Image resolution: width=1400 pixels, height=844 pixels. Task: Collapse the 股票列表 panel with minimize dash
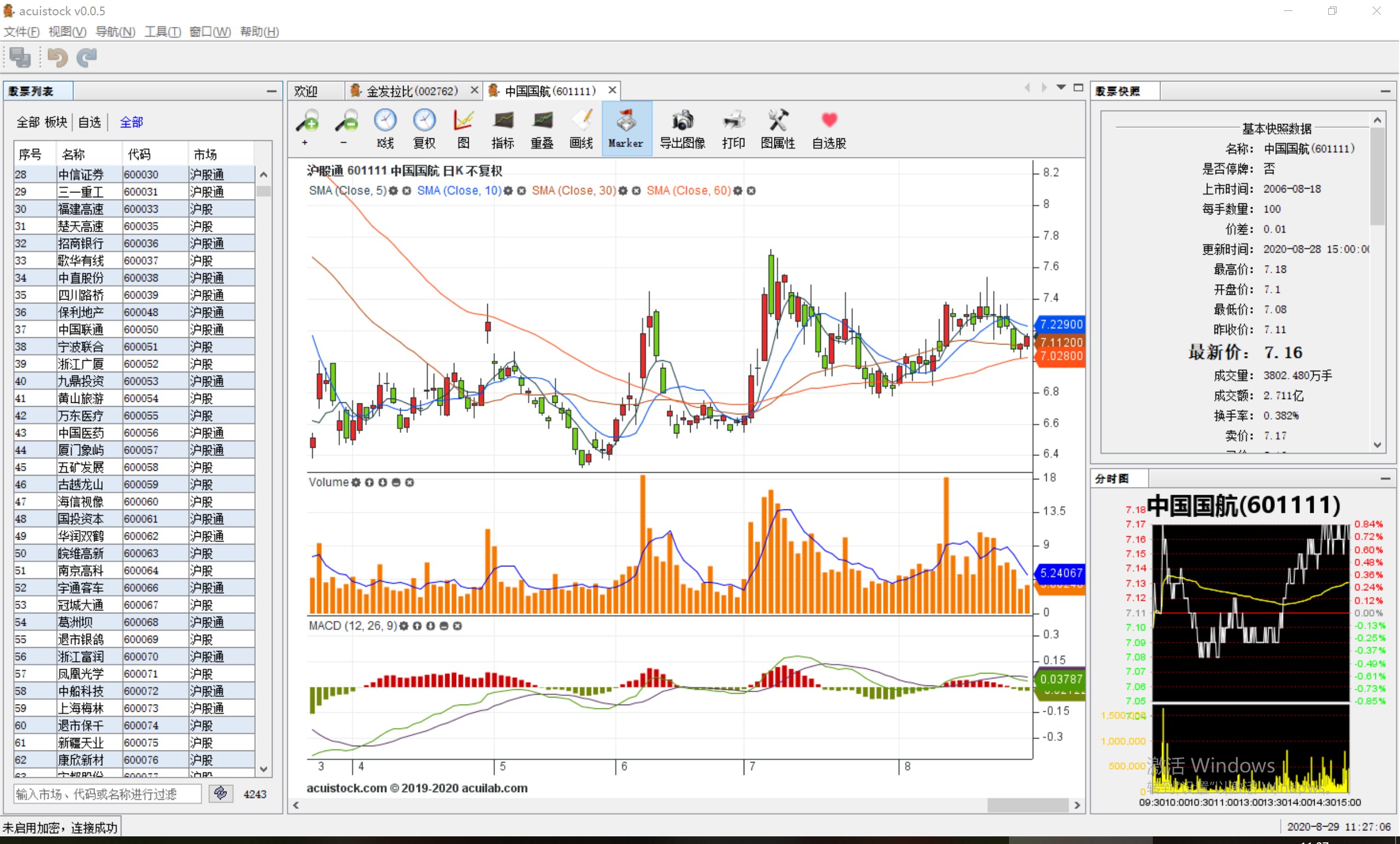272,91
